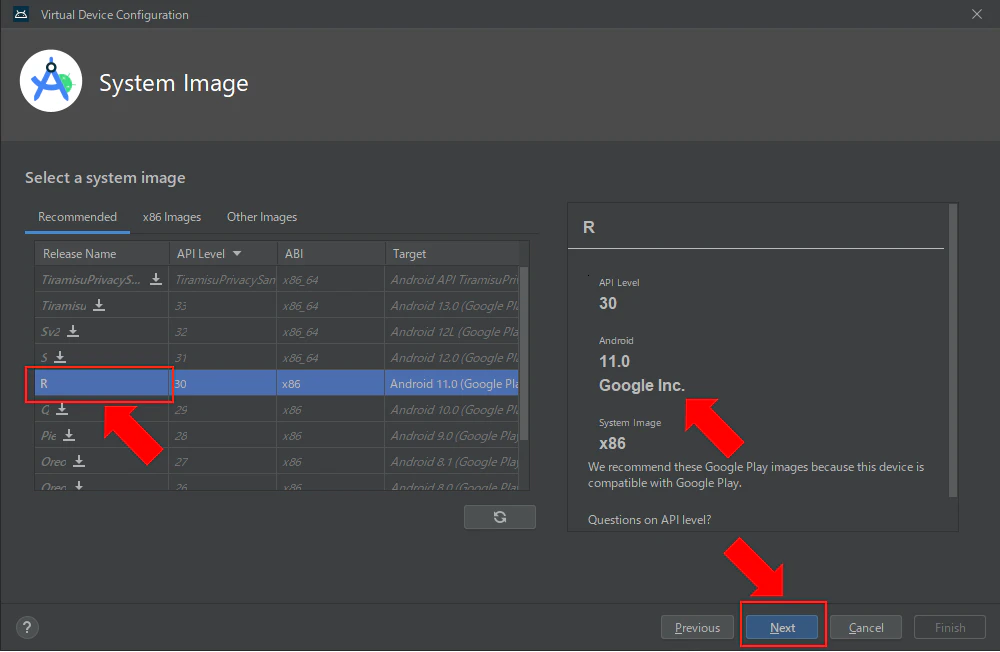Select the API level 30 cell
Image resolution: width=1000 pixels, height=652 pixels.
(x=223, y=383)
